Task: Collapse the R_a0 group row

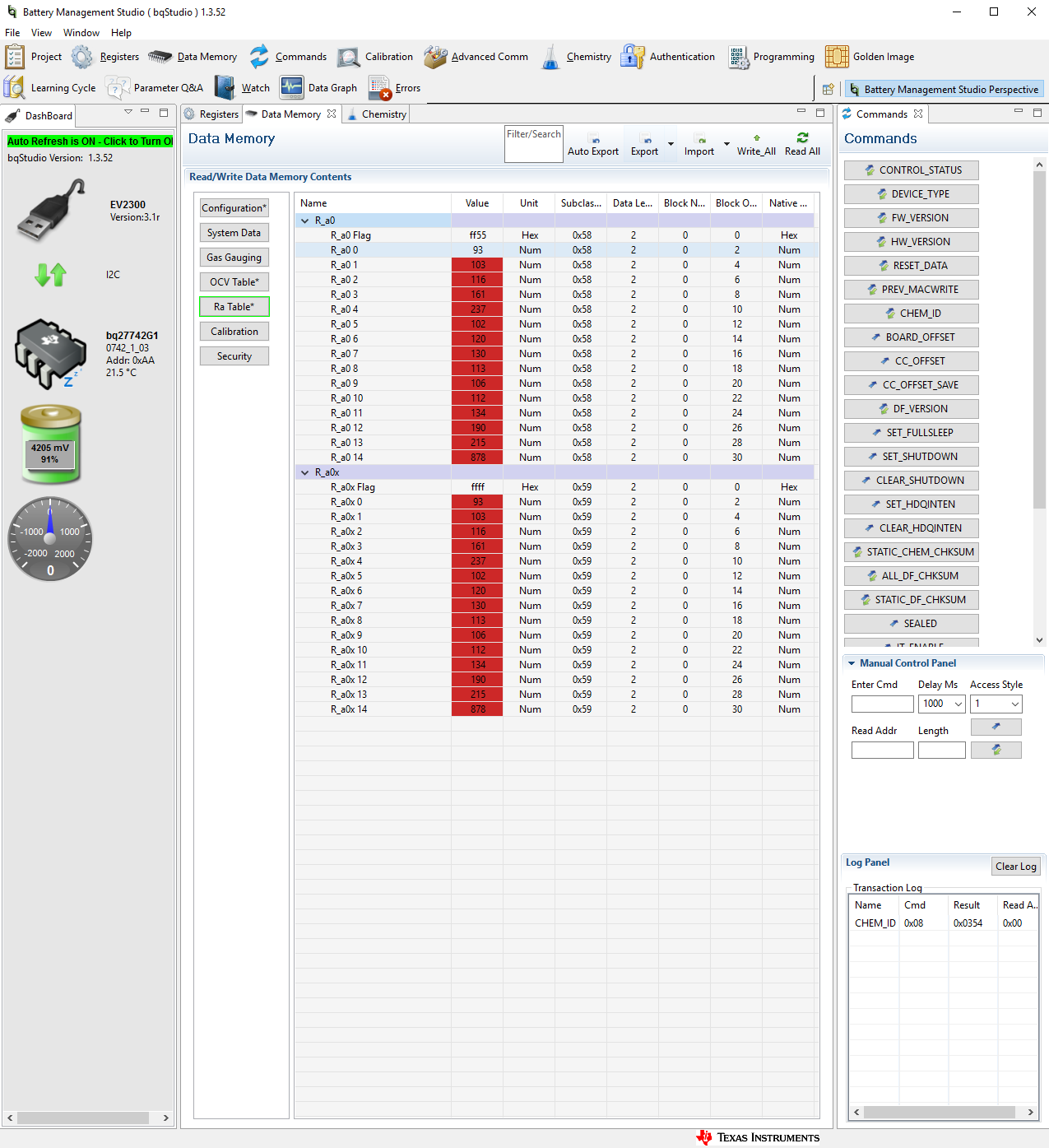Action: tap(305, 221)
